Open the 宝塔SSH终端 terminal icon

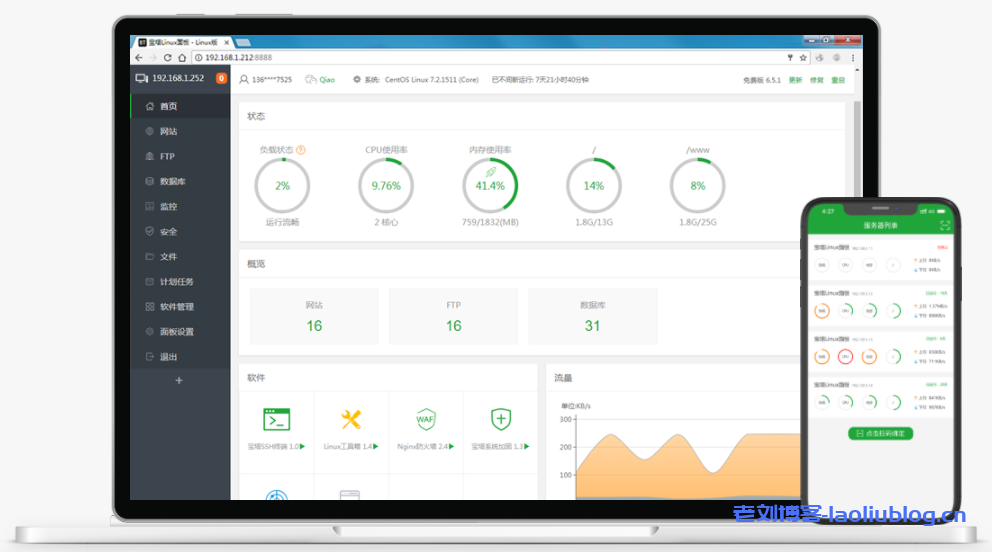(276, 419)
